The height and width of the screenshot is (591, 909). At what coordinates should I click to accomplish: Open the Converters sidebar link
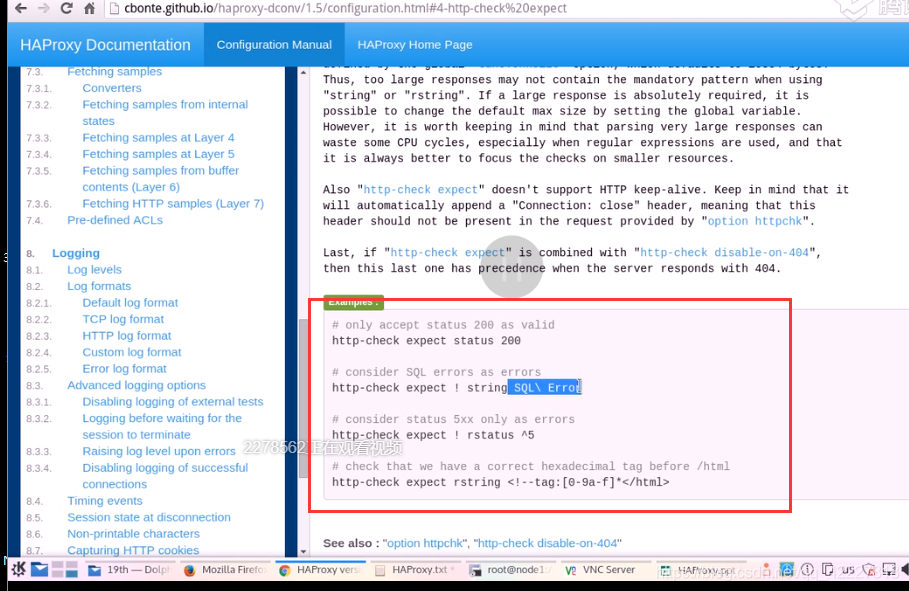112,88
